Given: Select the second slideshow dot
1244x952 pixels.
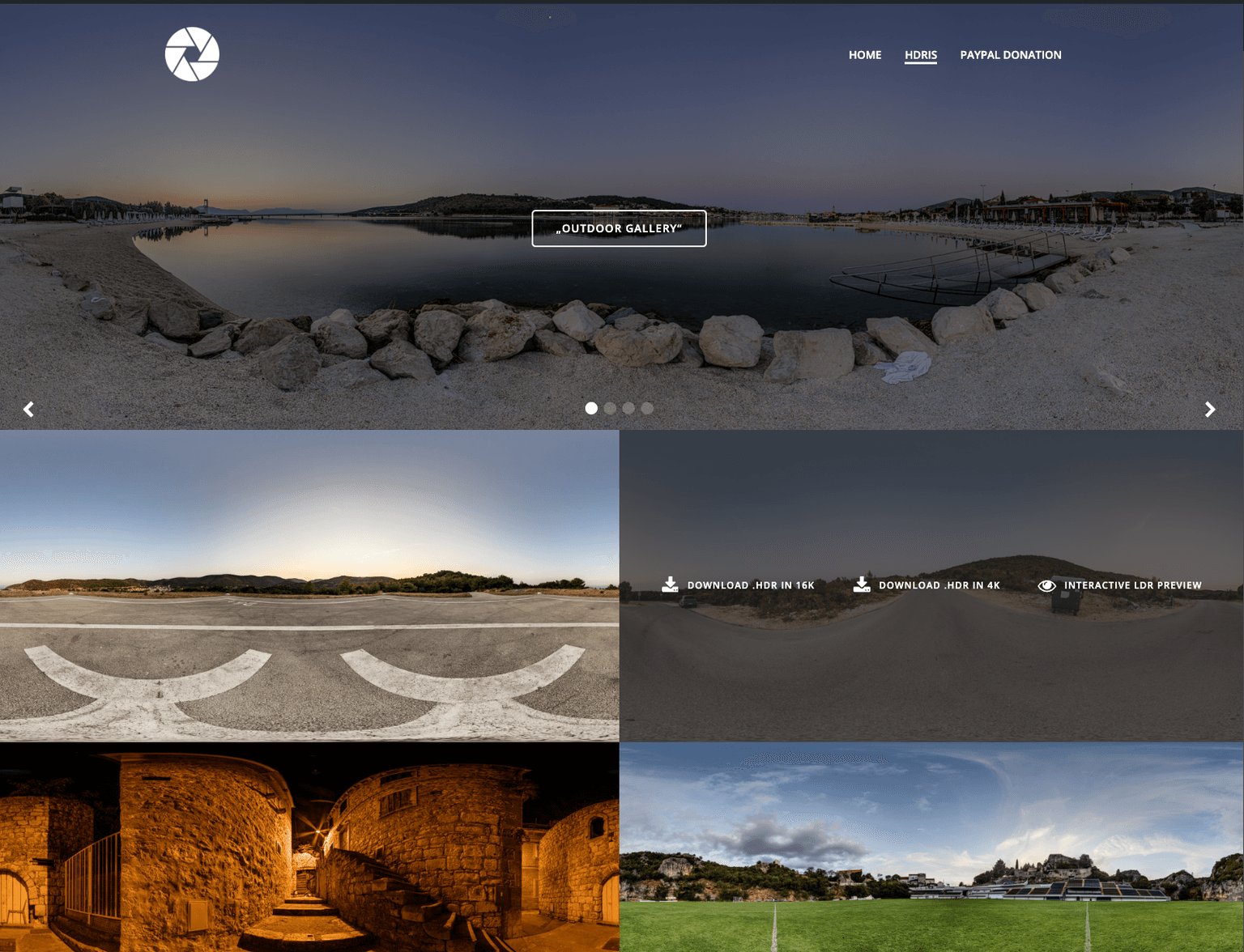Looking at the screenshot, I should point(610,408).
